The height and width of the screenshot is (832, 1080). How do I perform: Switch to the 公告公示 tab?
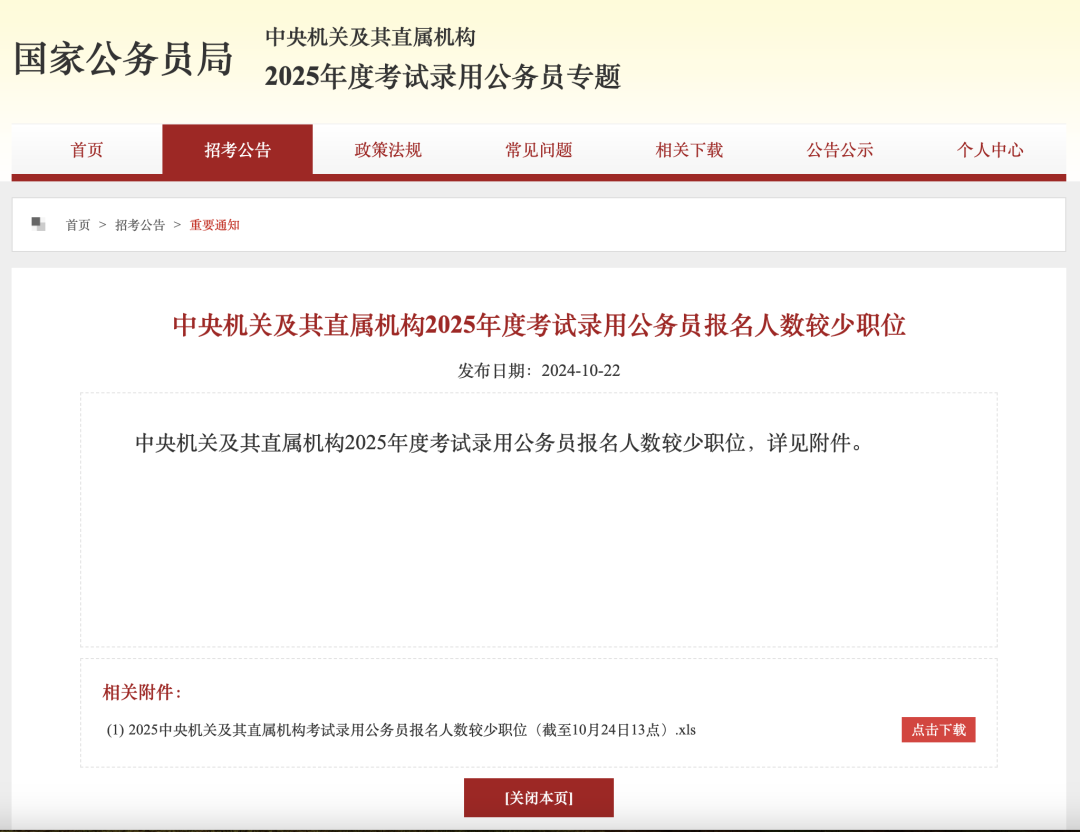tap(840, 149)
